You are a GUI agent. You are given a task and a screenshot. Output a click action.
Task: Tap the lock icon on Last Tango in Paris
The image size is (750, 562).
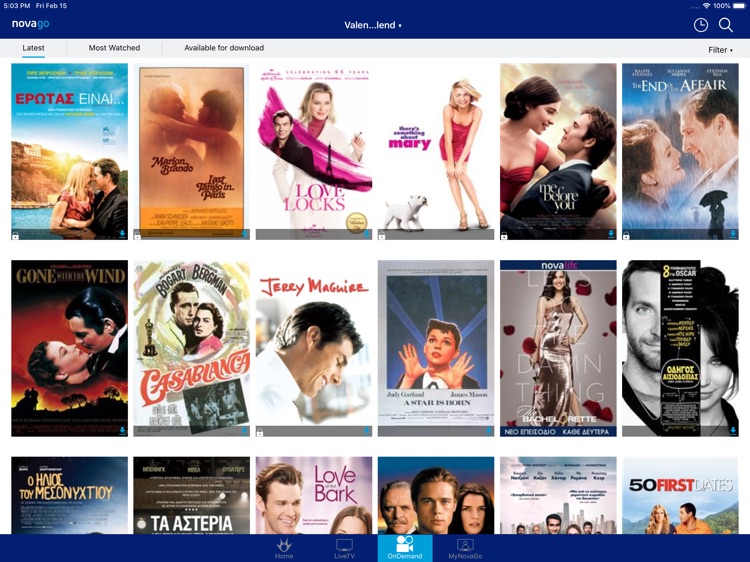point(138,235)
